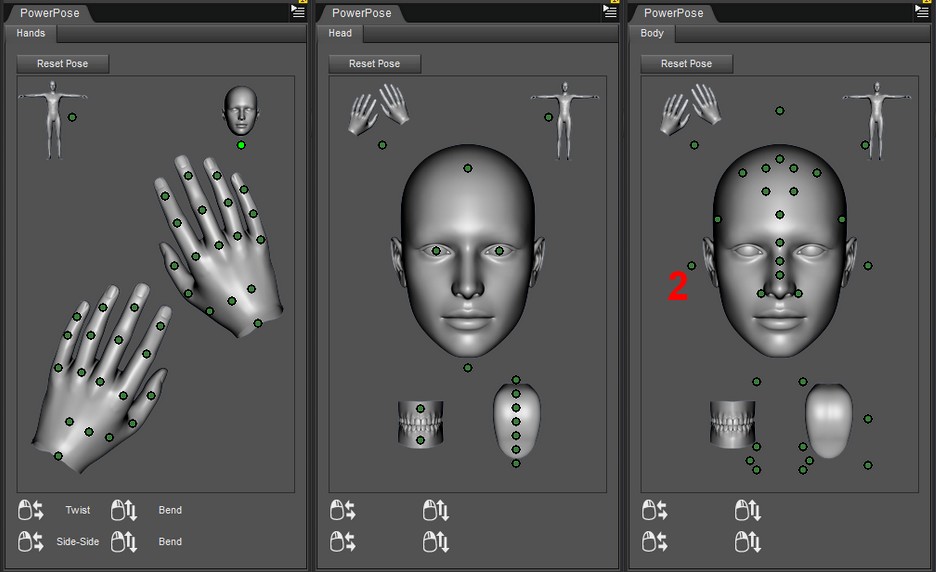Image resolution: width=936 pixels, height=572 pixels.
Task: Click the right eye node in the Head panel
Action: [x=499, y=251]
